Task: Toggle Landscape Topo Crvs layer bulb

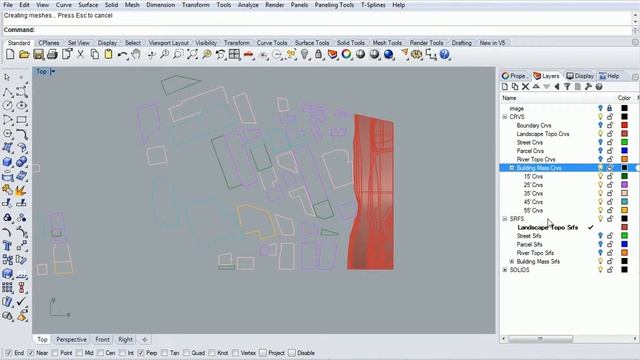Action: tap(600, 134)
